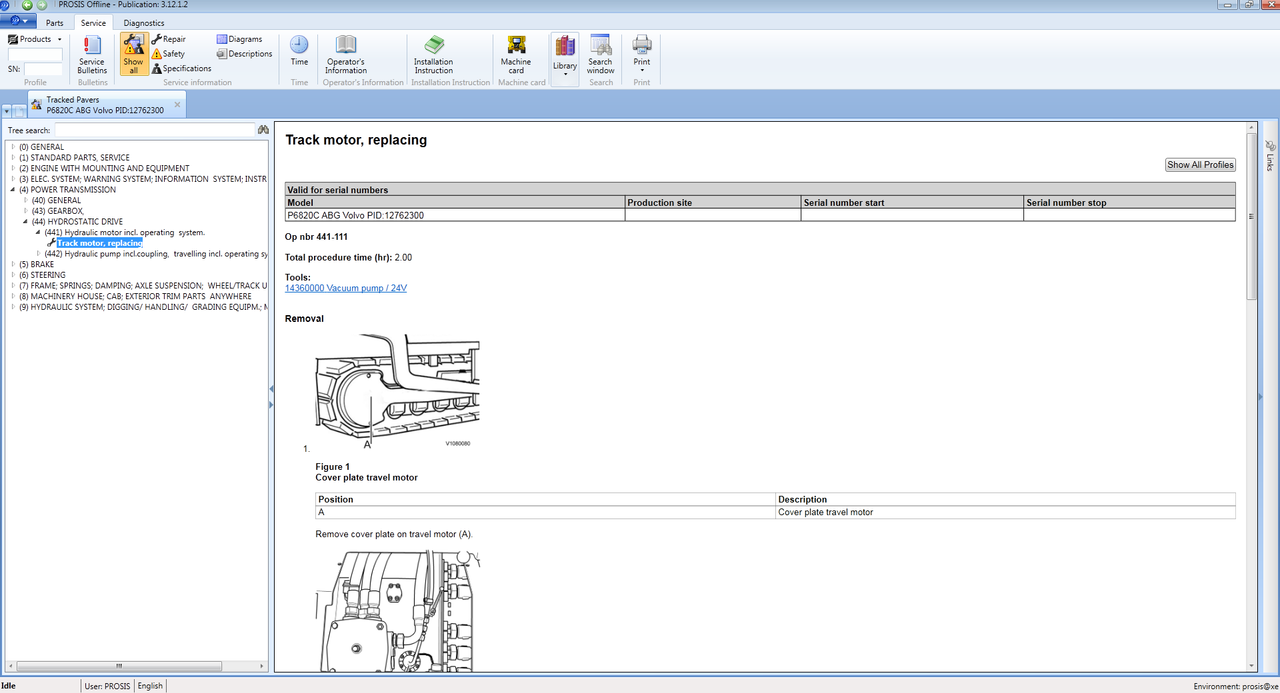Select the Service ribbon tab
The height and width of the screenshot is (693, 1280).
coord(93,22)
